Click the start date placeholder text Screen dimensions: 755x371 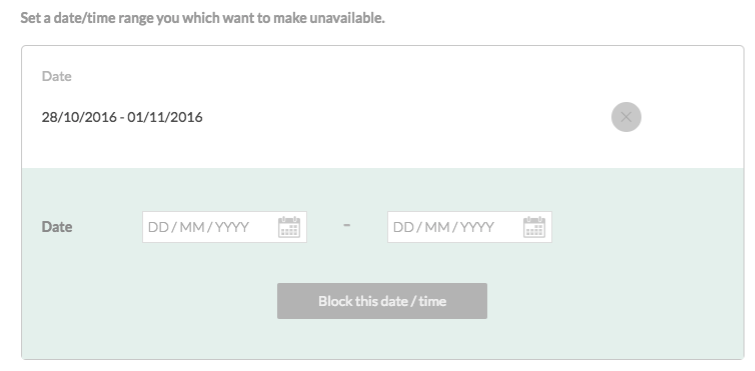[x=198, y=227]
